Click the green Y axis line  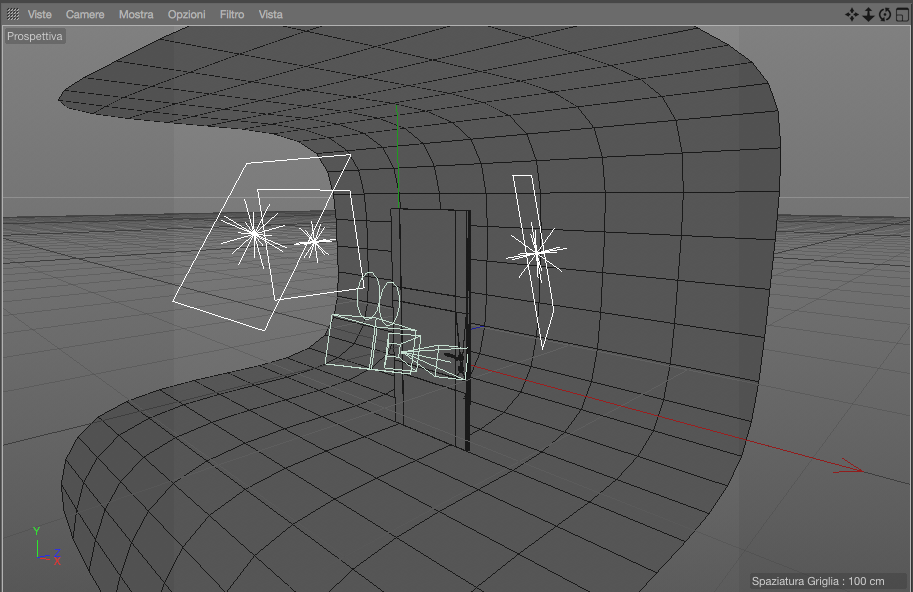(398, 156)
